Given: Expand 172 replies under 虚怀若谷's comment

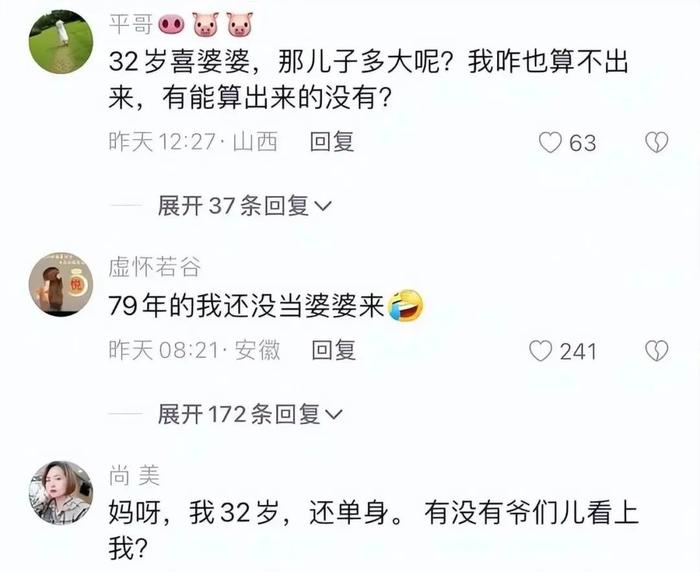Looking at the screenshot, I should 250,414.
